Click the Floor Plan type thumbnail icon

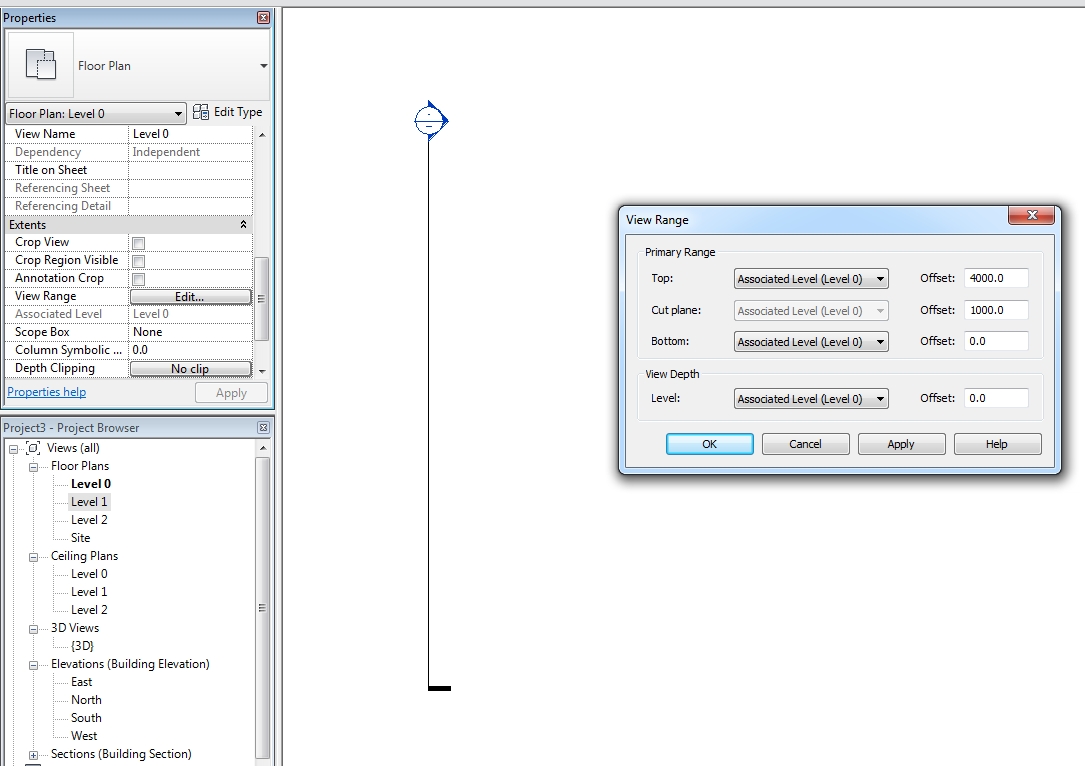[x=41, y=65]
